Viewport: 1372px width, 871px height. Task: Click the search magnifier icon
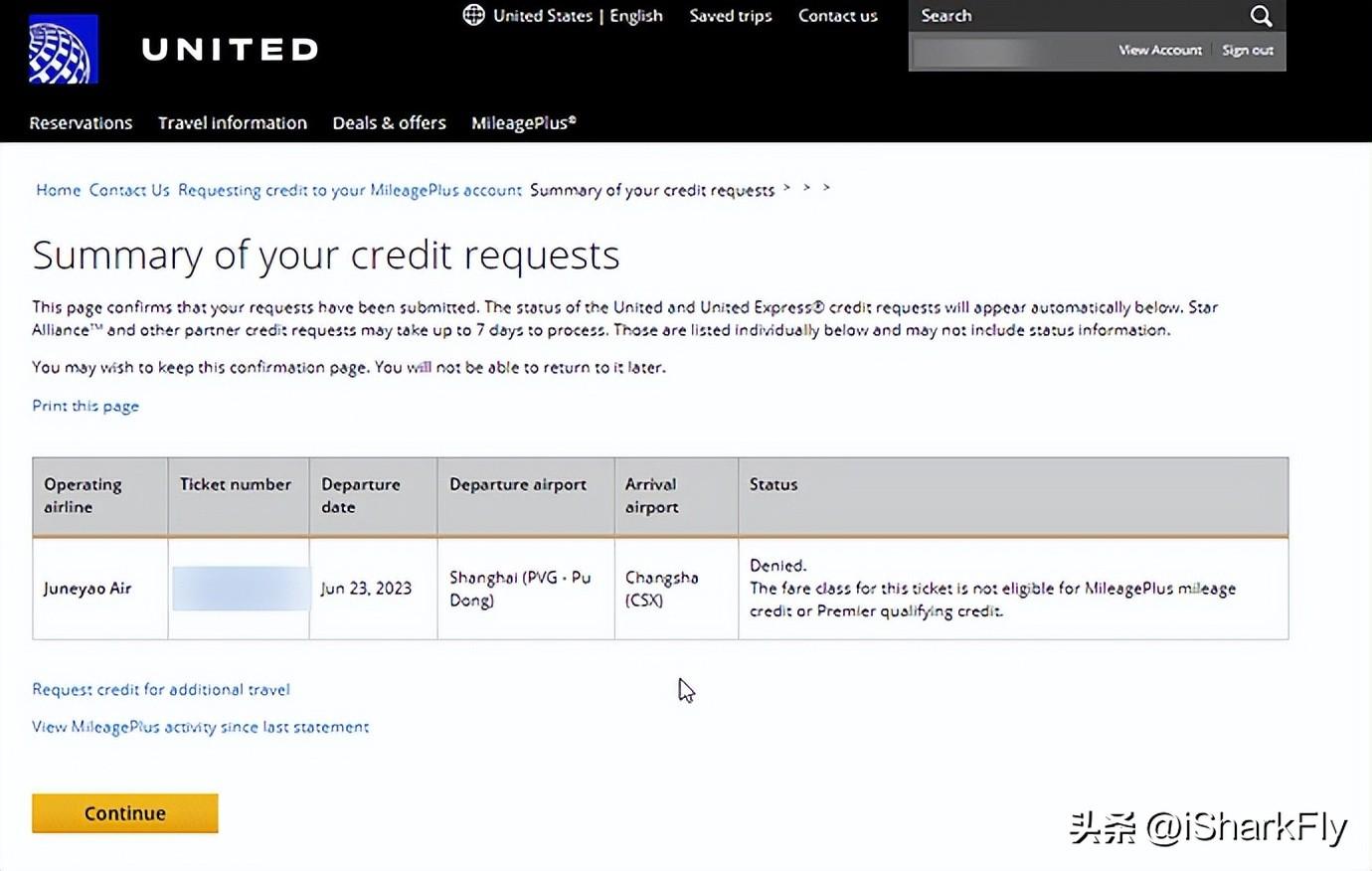point(1261,16)
